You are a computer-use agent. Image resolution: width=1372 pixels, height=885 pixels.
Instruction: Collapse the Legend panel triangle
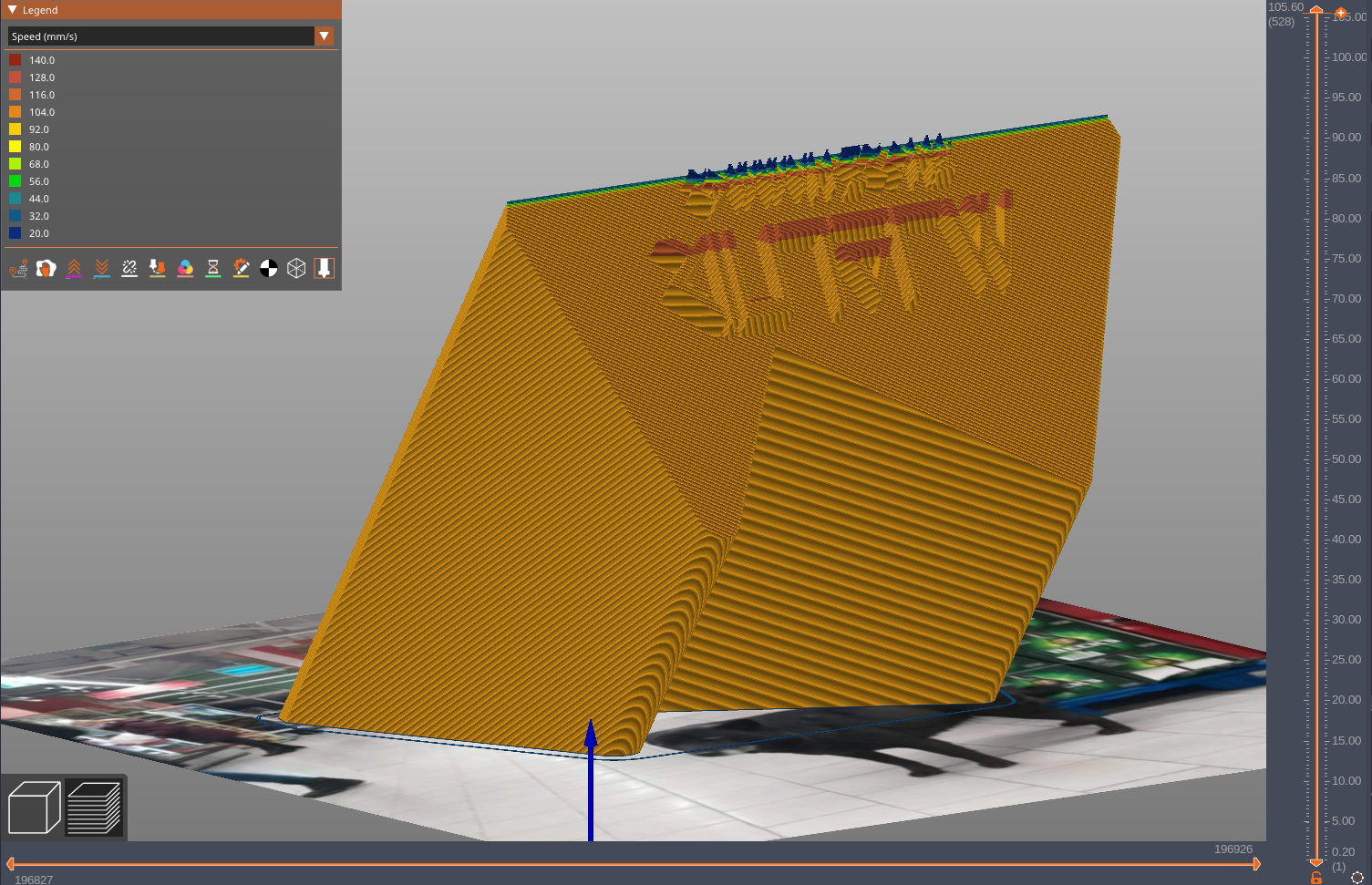tap(13, 10)
